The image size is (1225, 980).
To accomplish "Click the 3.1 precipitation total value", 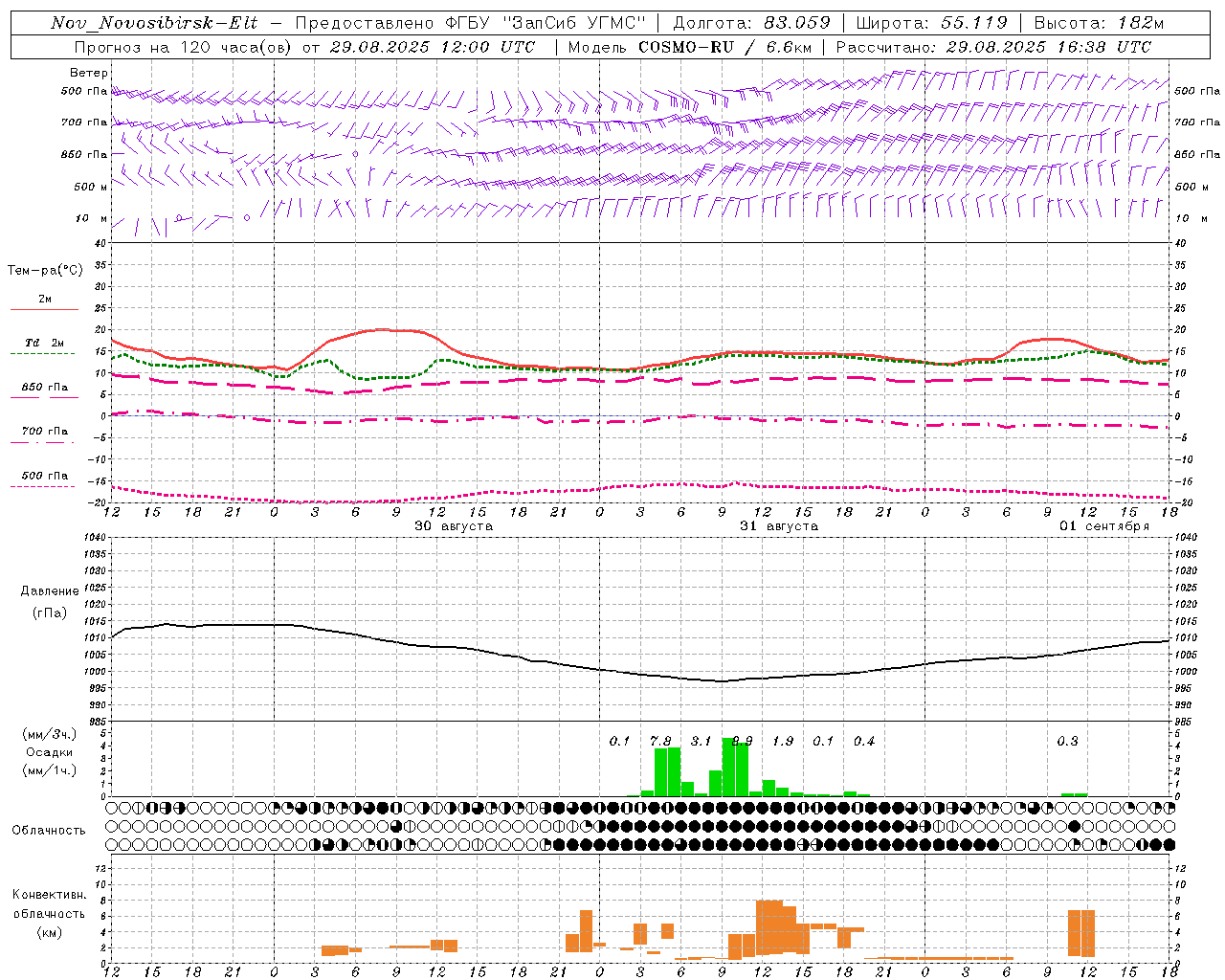I will [701, 741].
